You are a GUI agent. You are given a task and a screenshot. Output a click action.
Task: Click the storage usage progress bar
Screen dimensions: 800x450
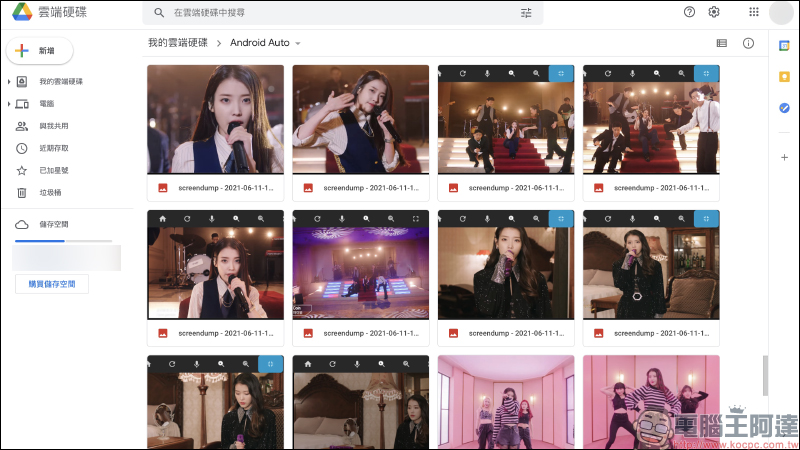63,240
